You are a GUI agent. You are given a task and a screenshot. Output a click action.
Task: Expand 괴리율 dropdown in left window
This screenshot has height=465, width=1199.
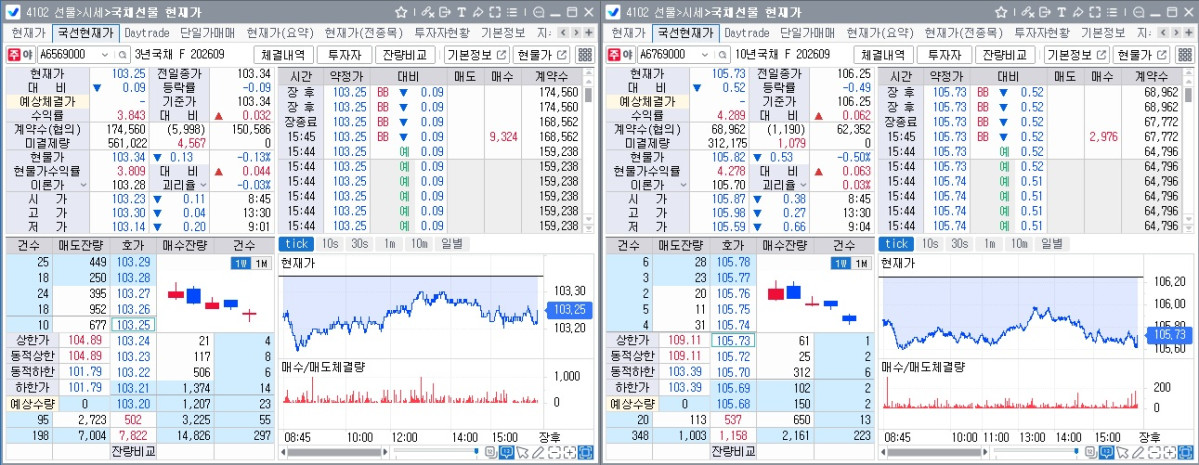pyautogui.click(x=204, y=185)
